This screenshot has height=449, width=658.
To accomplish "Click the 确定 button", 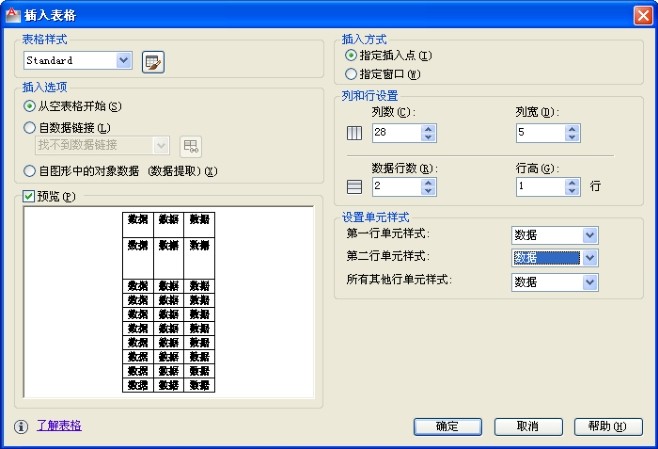I will click(447, 426).
